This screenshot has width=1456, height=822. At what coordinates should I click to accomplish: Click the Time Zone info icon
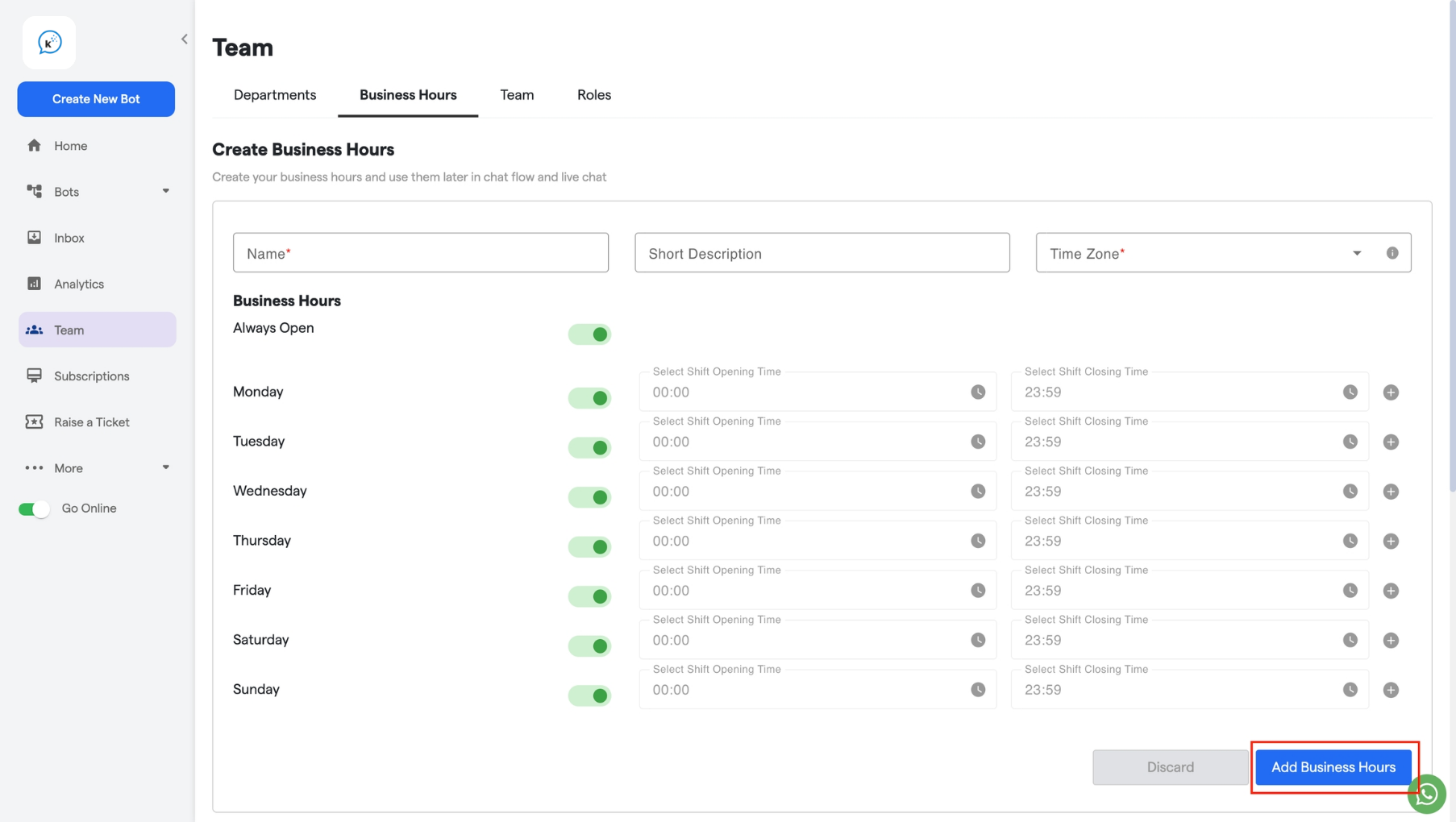(x=1392, y=253)
